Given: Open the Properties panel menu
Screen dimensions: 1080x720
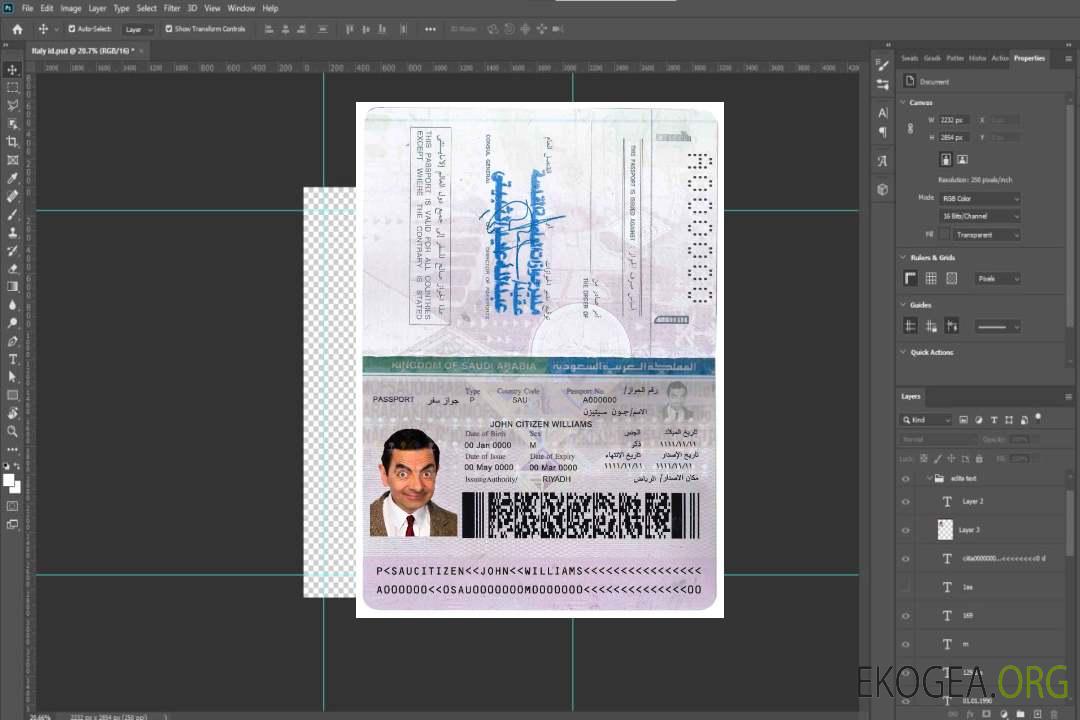Looking at the screenshot, I should pos(1068,59).
